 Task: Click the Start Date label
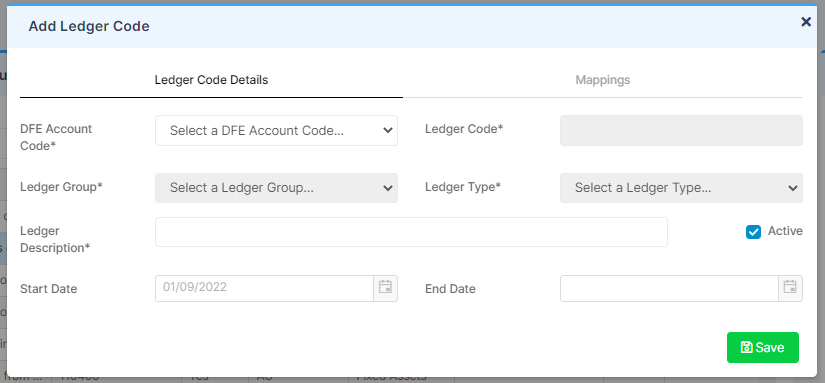48,289
